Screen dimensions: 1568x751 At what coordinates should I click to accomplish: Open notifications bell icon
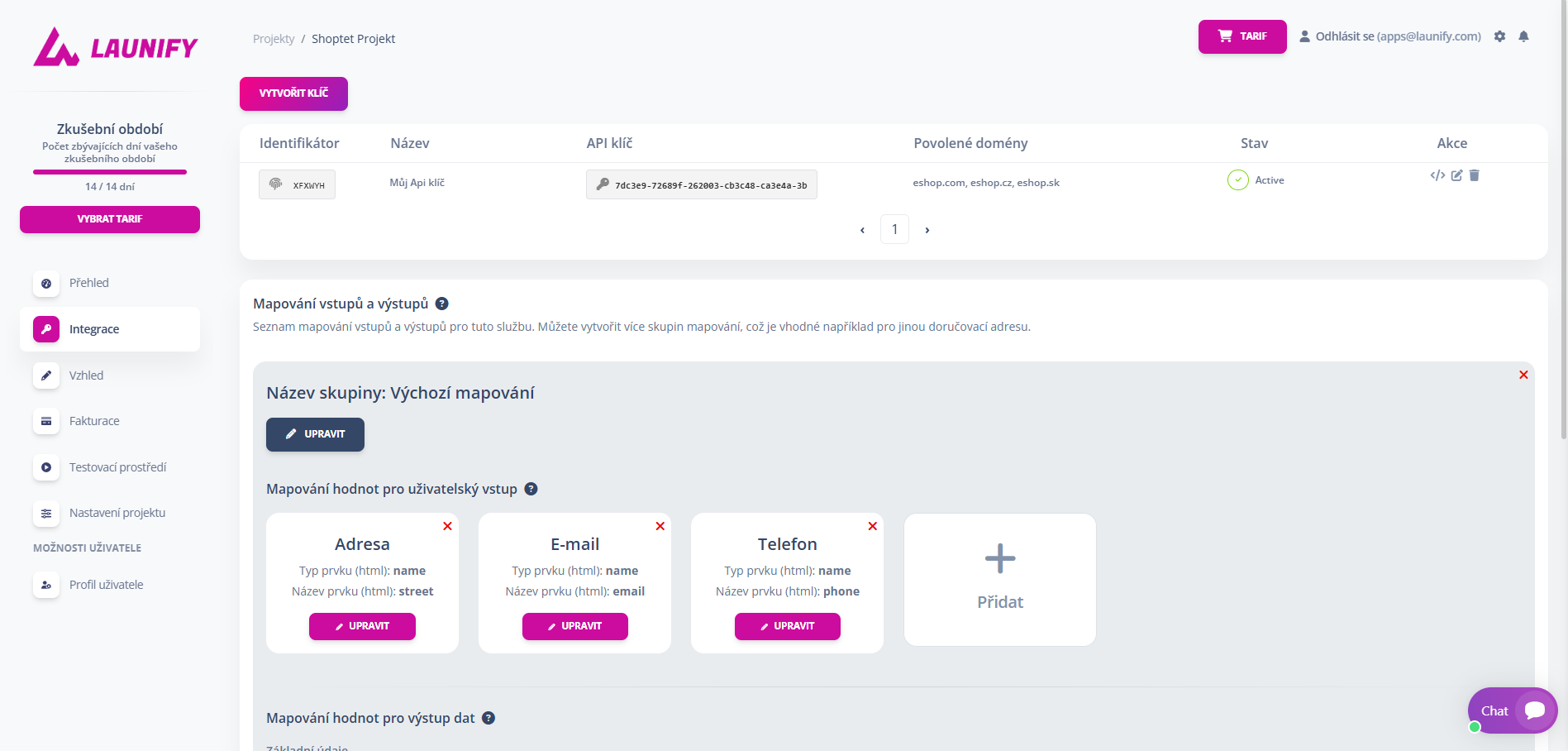click(x=1523, y=36)
